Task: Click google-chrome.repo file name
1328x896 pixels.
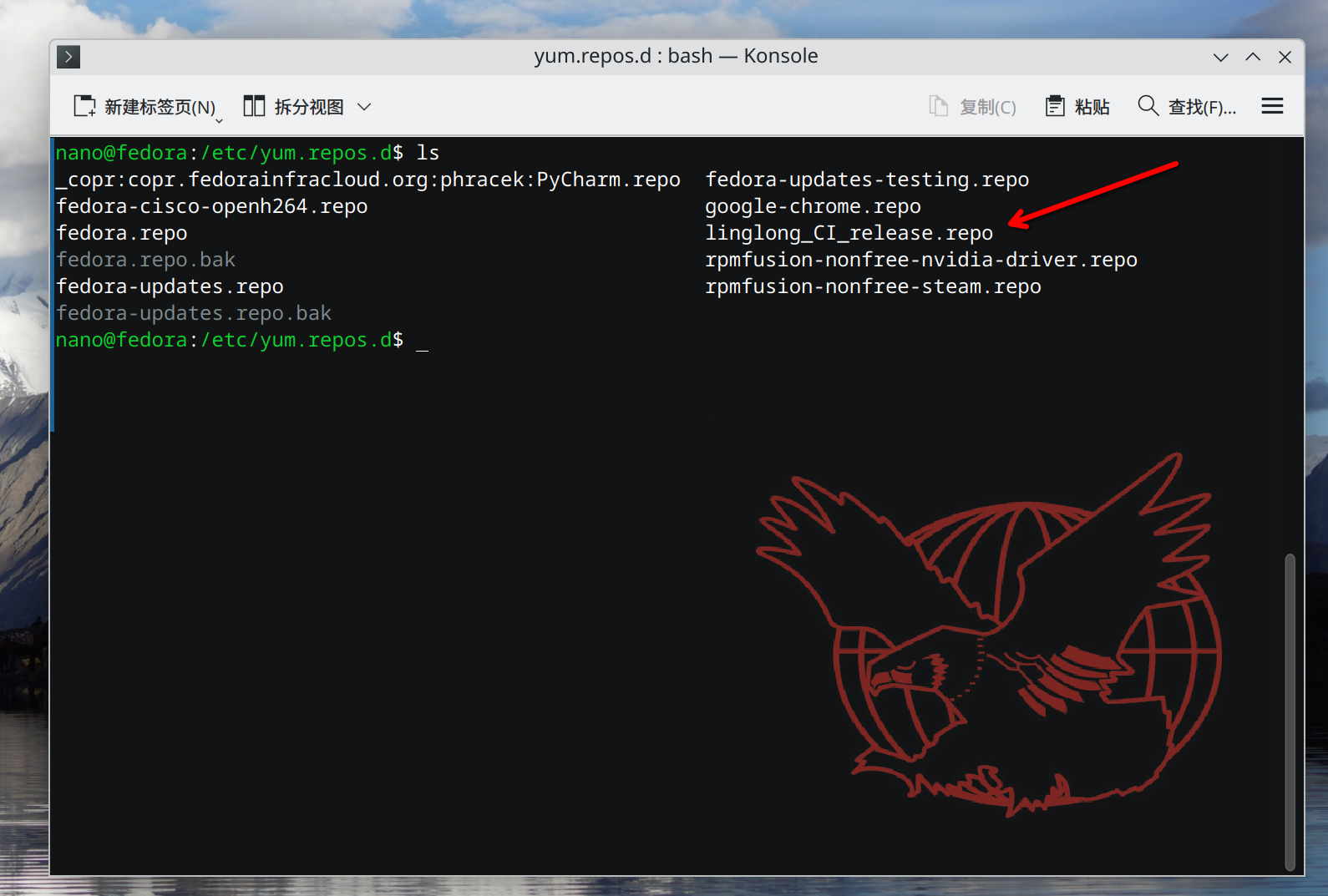Action: 813,206
